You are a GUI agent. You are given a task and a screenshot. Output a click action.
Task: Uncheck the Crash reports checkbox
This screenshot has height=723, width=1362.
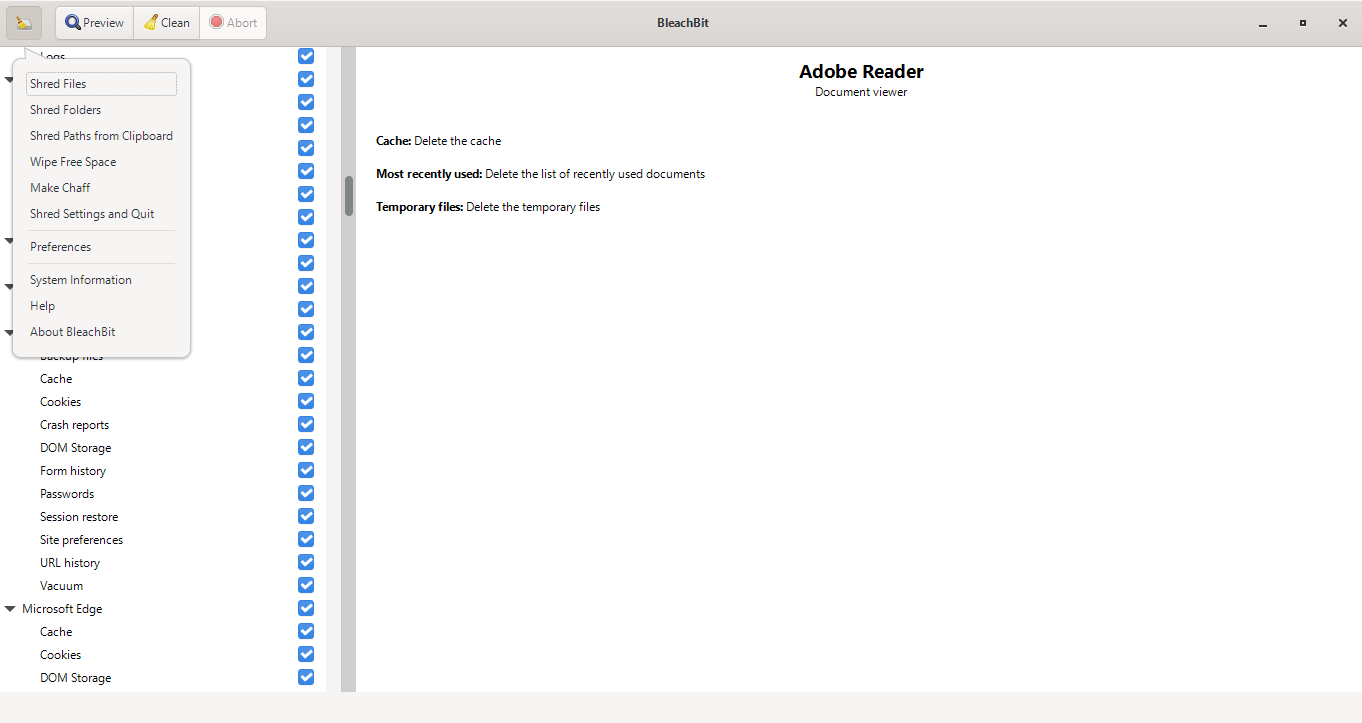tap(306, 424)
